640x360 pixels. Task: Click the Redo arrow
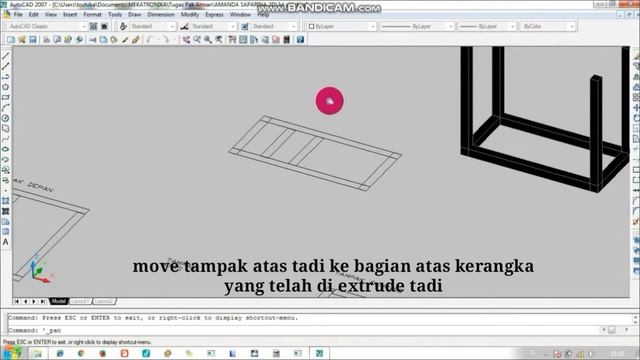coord(165,40)
